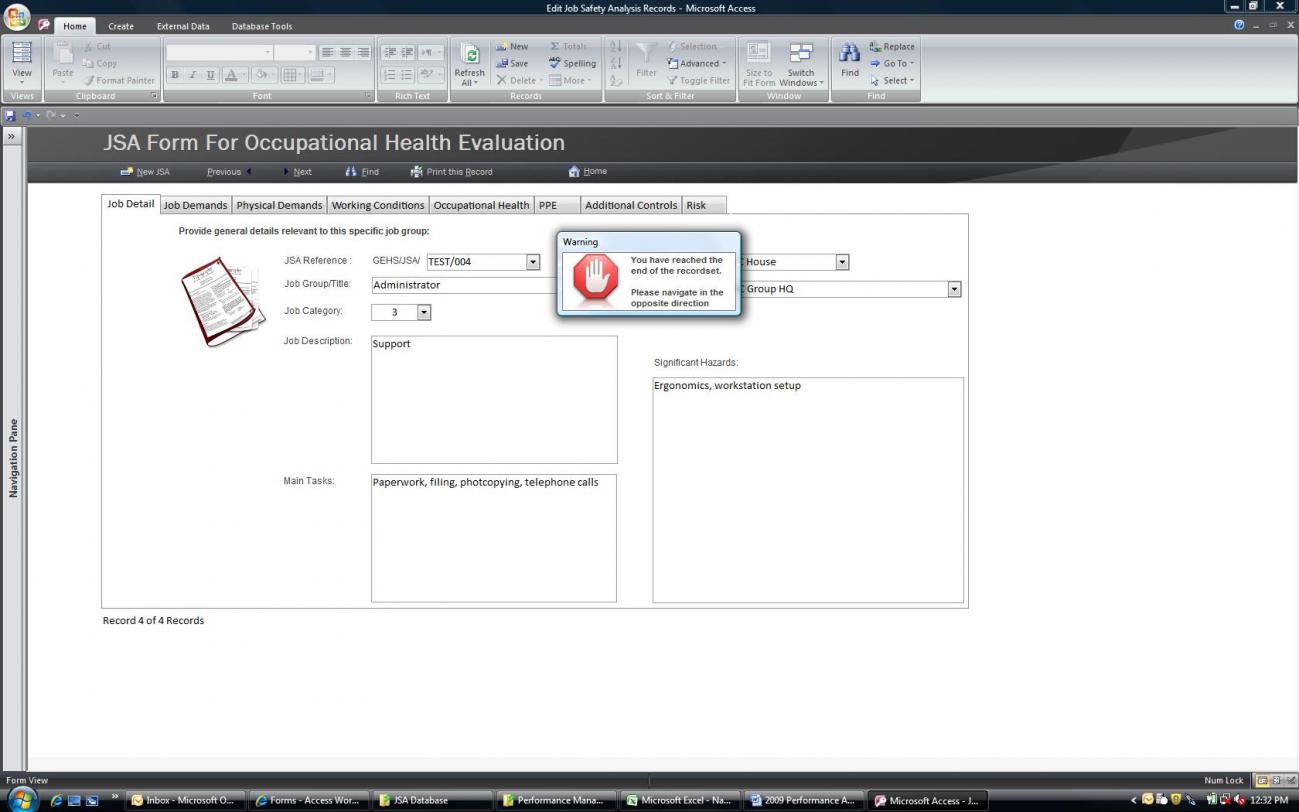The image size is (1299, 812).
Task: Open the Job Category dropdown arrow
Action: pyautogui.click(x=424, y=312)
